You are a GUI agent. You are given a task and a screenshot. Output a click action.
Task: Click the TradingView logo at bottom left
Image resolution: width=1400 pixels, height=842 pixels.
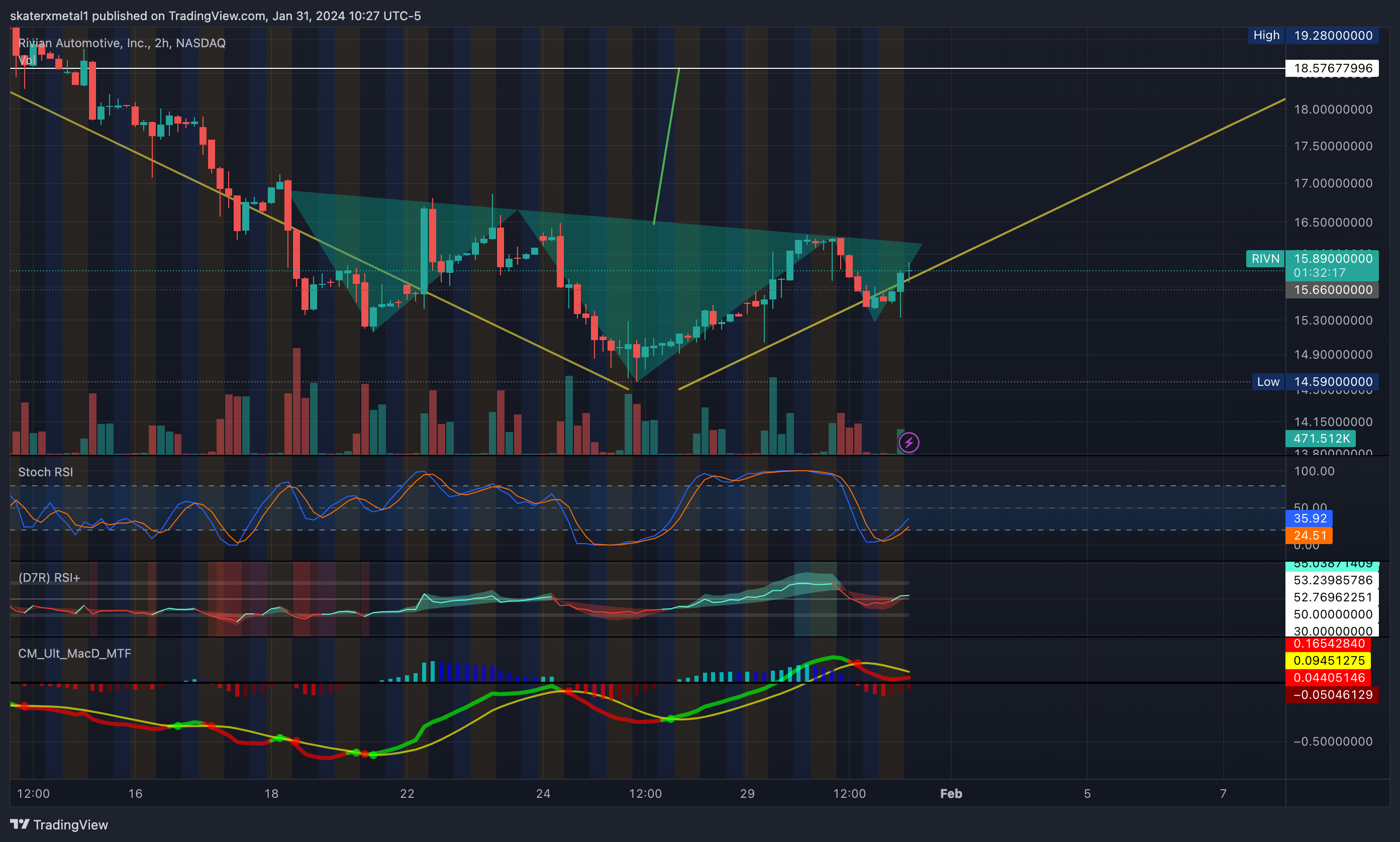click(x=59, y=824)
